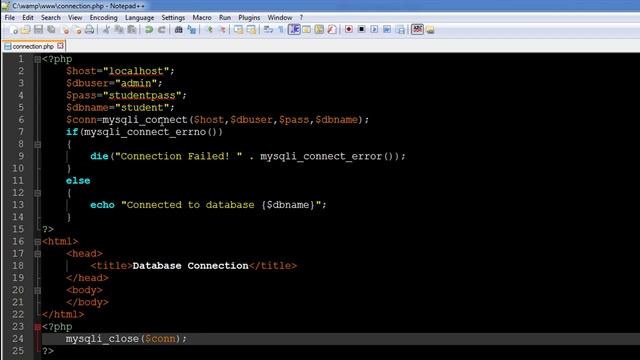Undo the last edit with the green arrow

point(149,29)
